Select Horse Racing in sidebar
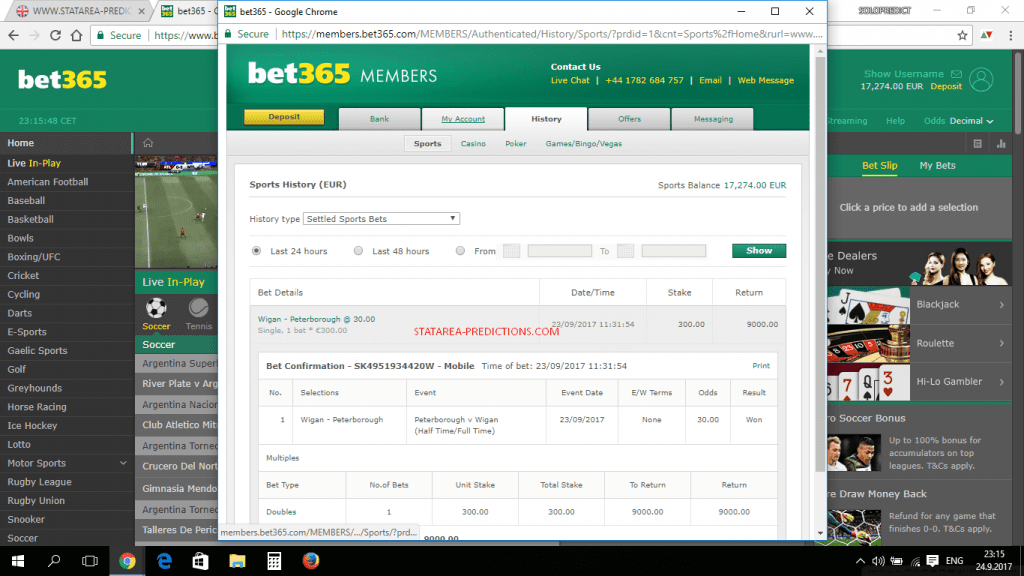The height and width of the screenshot is (576, 1024). 37,407
